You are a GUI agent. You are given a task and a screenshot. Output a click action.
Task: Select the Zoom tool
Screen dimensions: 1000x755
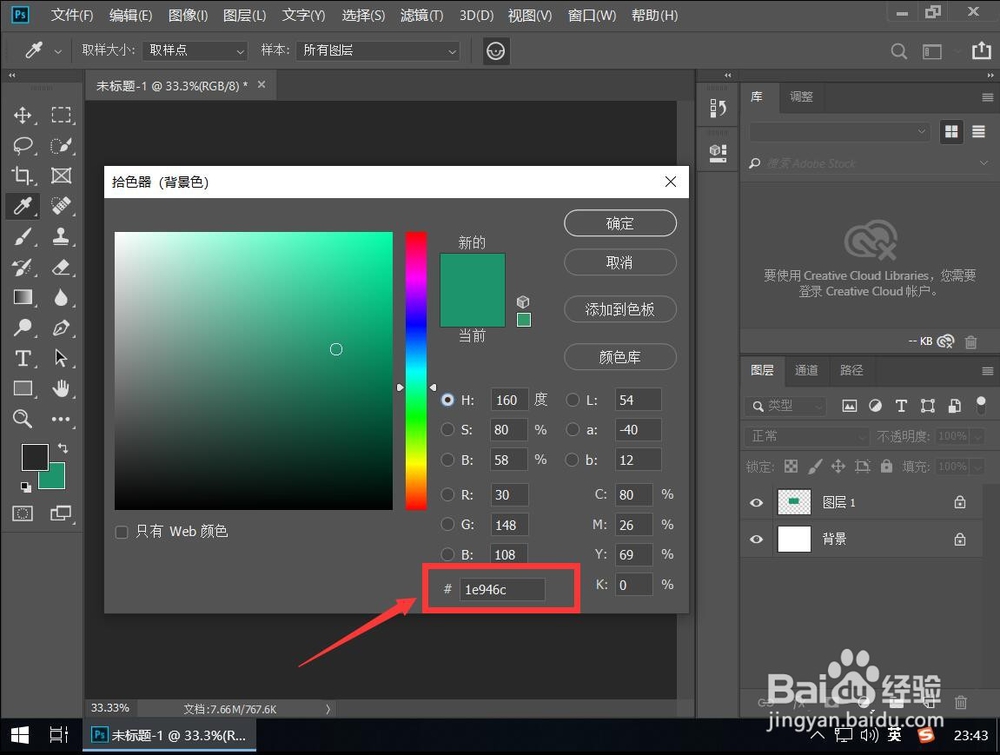click(x=24, y=419)
